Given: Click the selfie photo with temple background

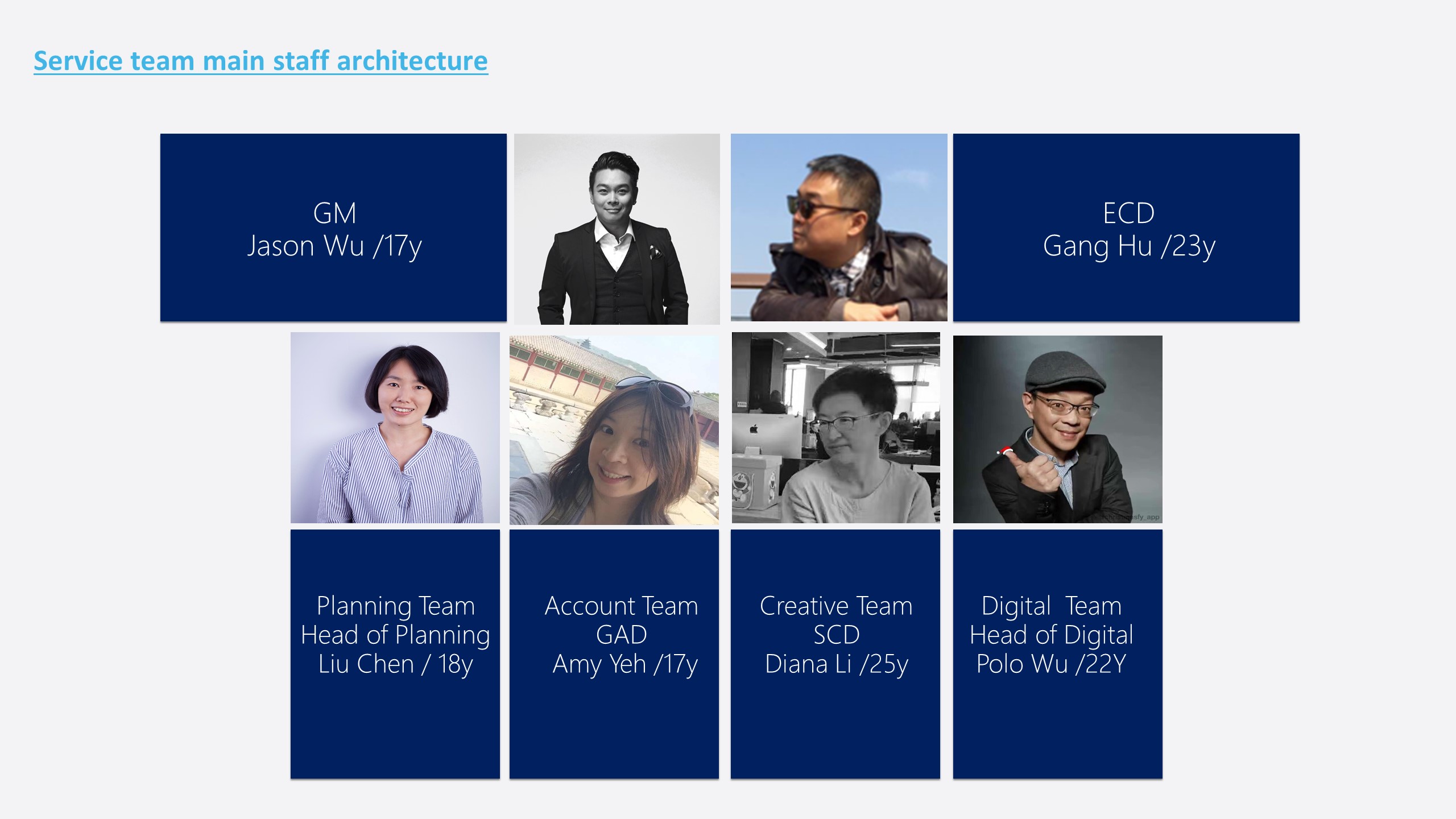Looking at the screenshot, I should coord(614,430).
